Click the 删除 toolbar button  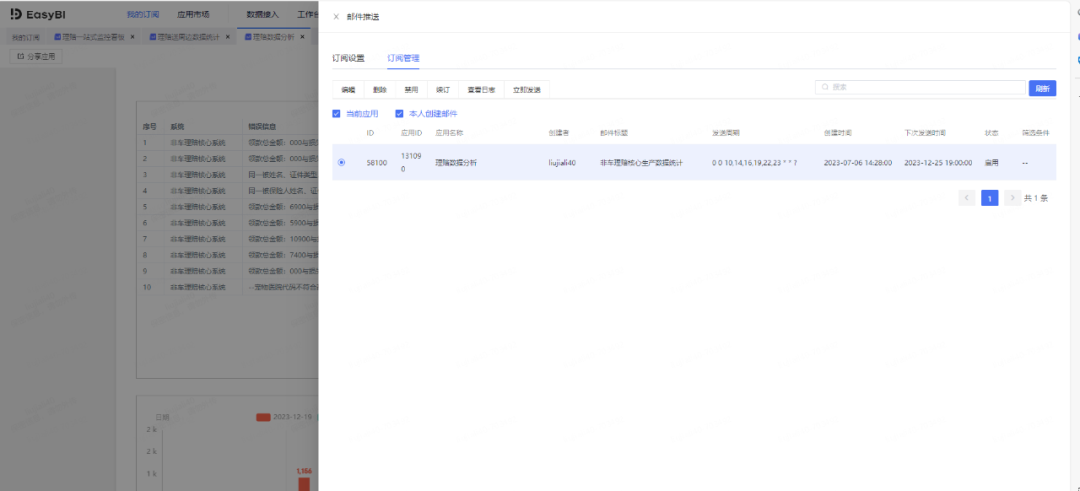[x=380, y=90]
